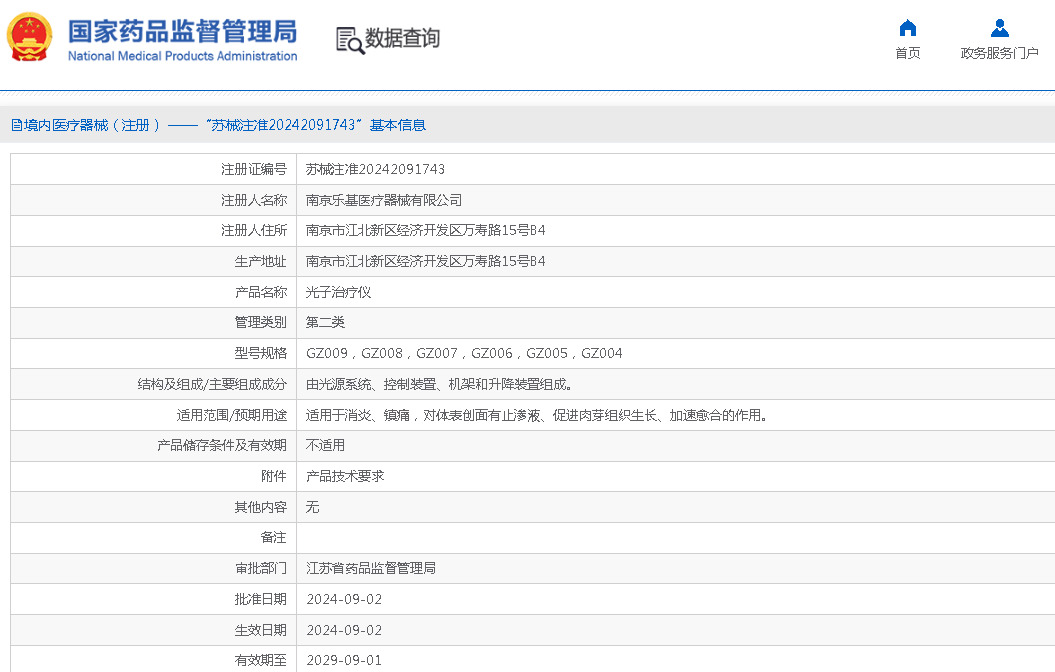Click the 首页 house icon

coord(907,28)
